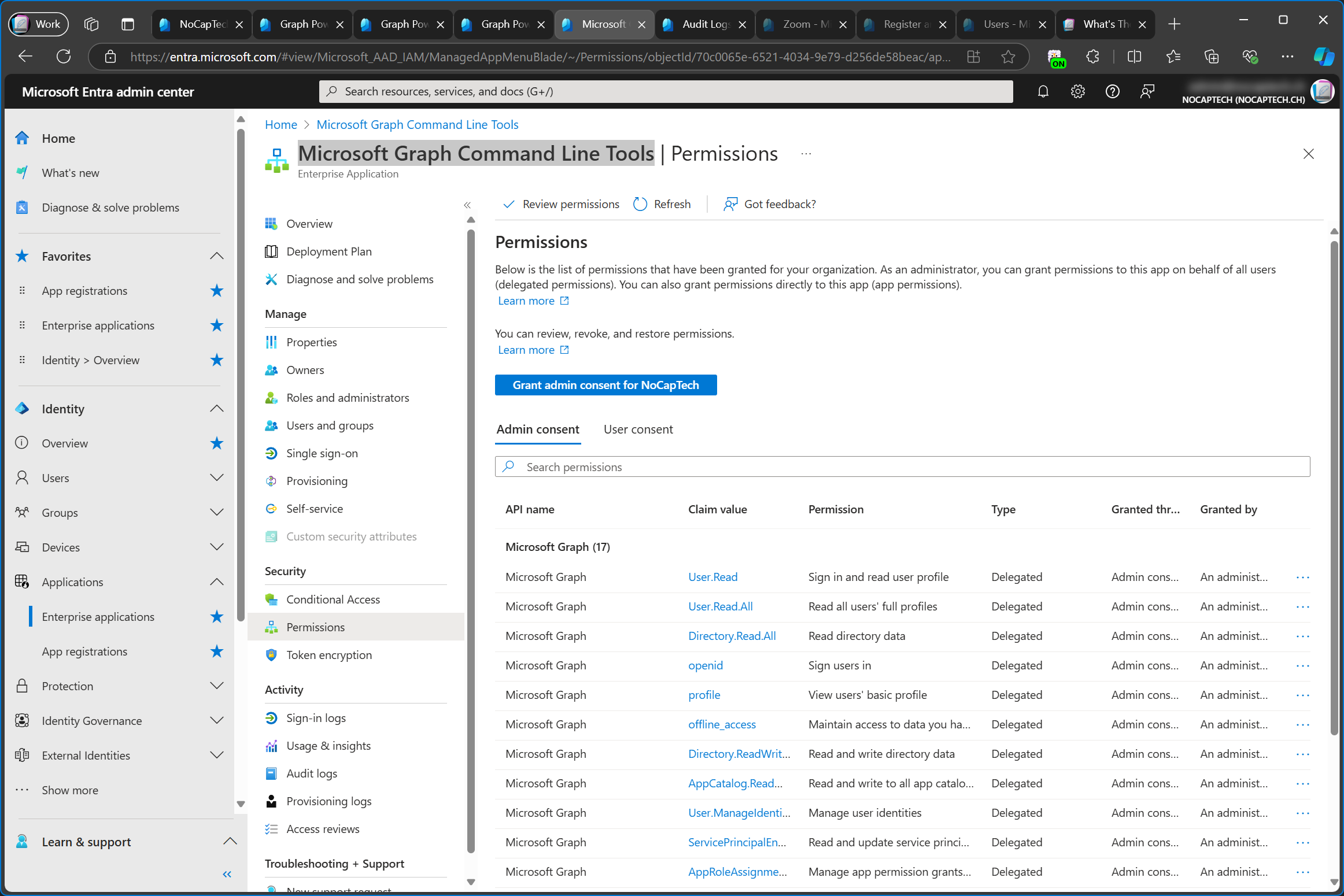Collapse the Identity section
Image resolution: width=1344 pixels, height=896 pixels.
coord(217,409)
